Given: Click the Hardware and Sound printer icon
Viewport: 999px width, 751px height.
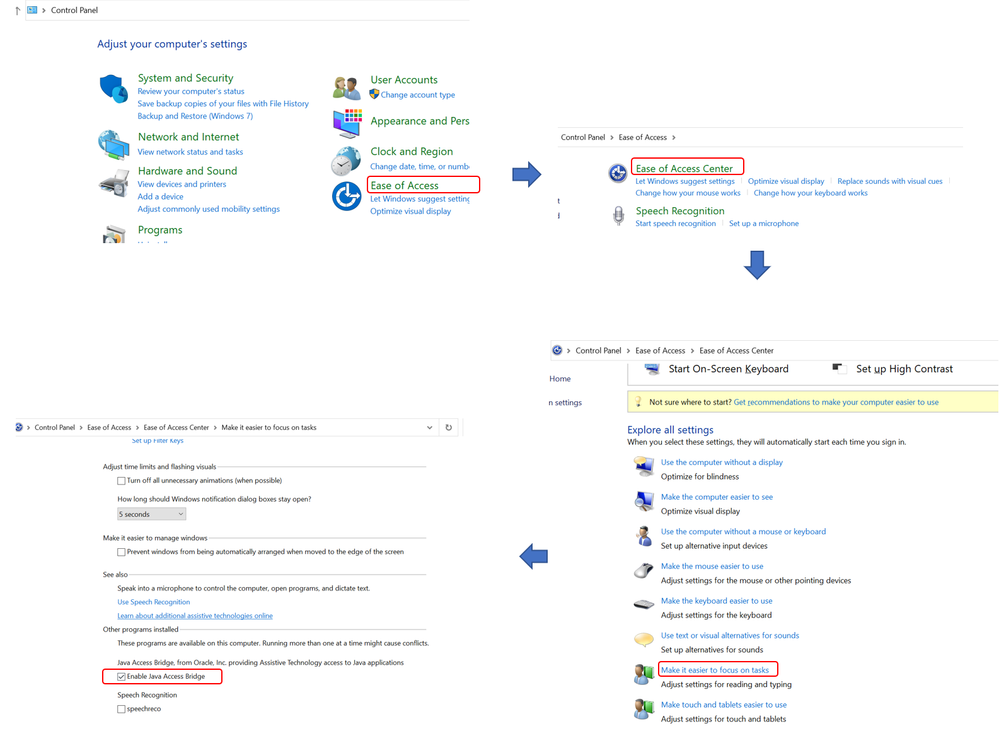Looking at the screenshot, I should click(113, 183).
